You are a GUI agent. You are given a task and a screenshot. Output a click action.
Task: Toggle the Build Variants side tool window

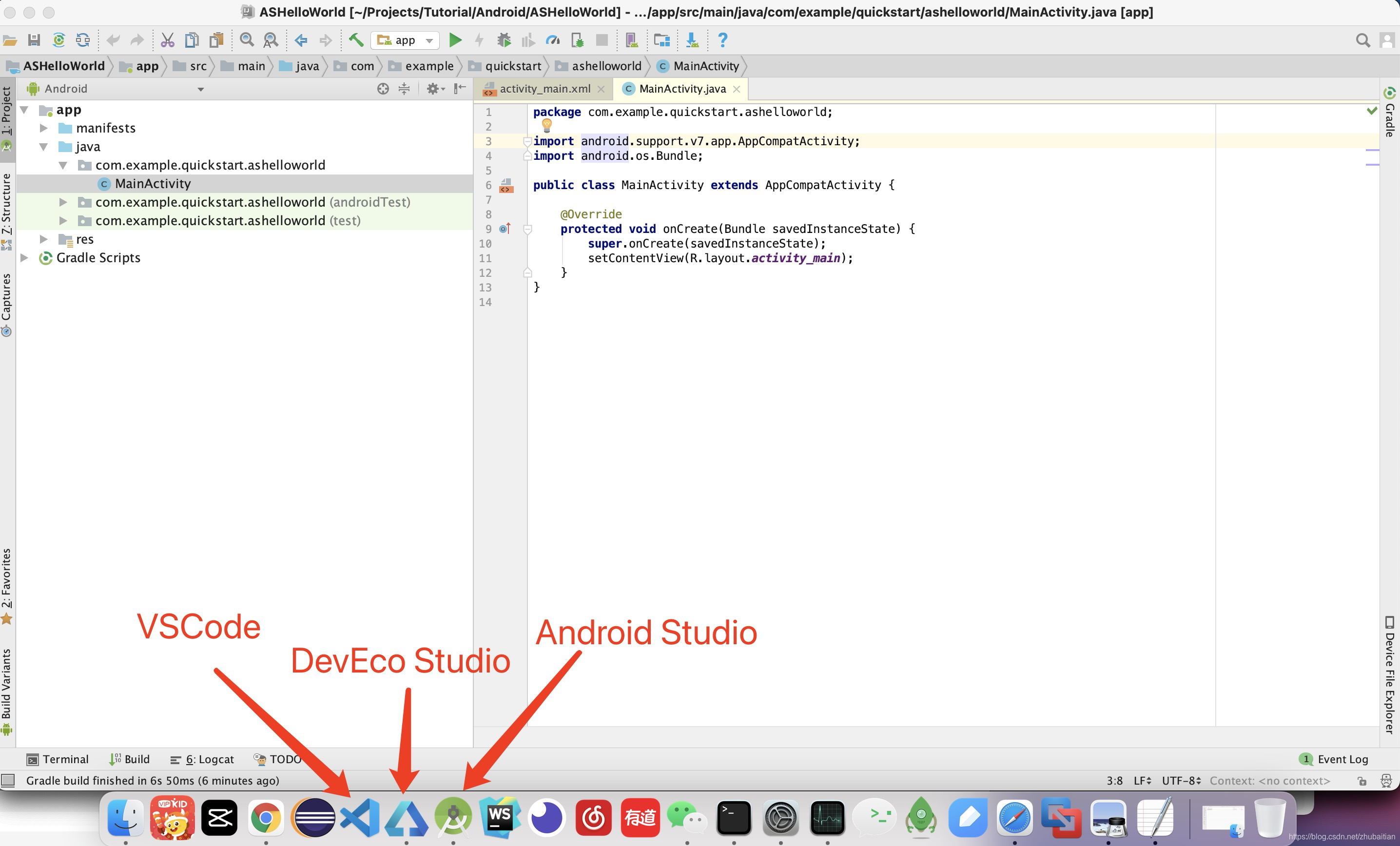click(7, 692)
